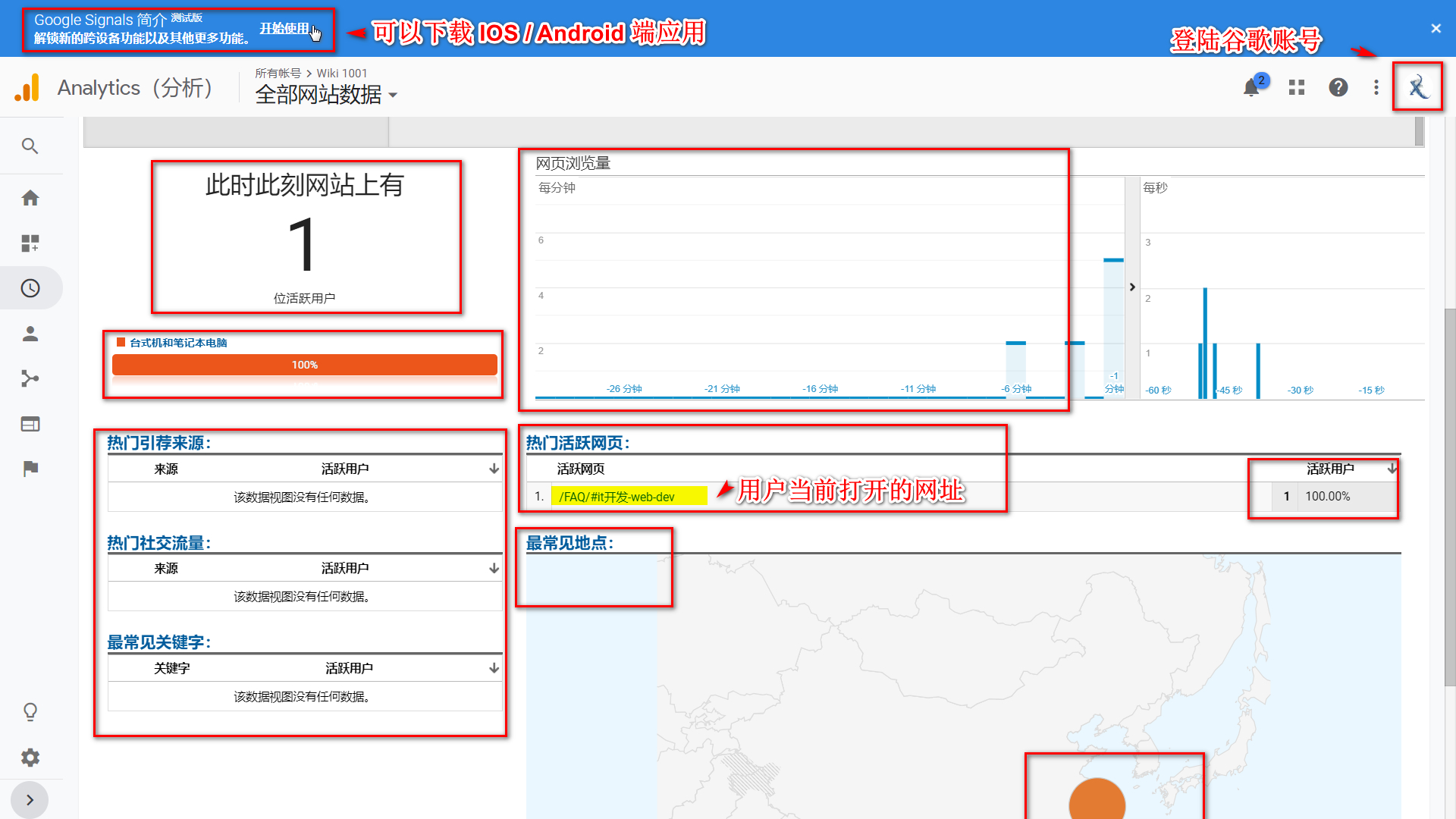This screenshot has height=819, width=1456.
Task: Click the 最常见关键字 heading link
Action: [159, 642]
